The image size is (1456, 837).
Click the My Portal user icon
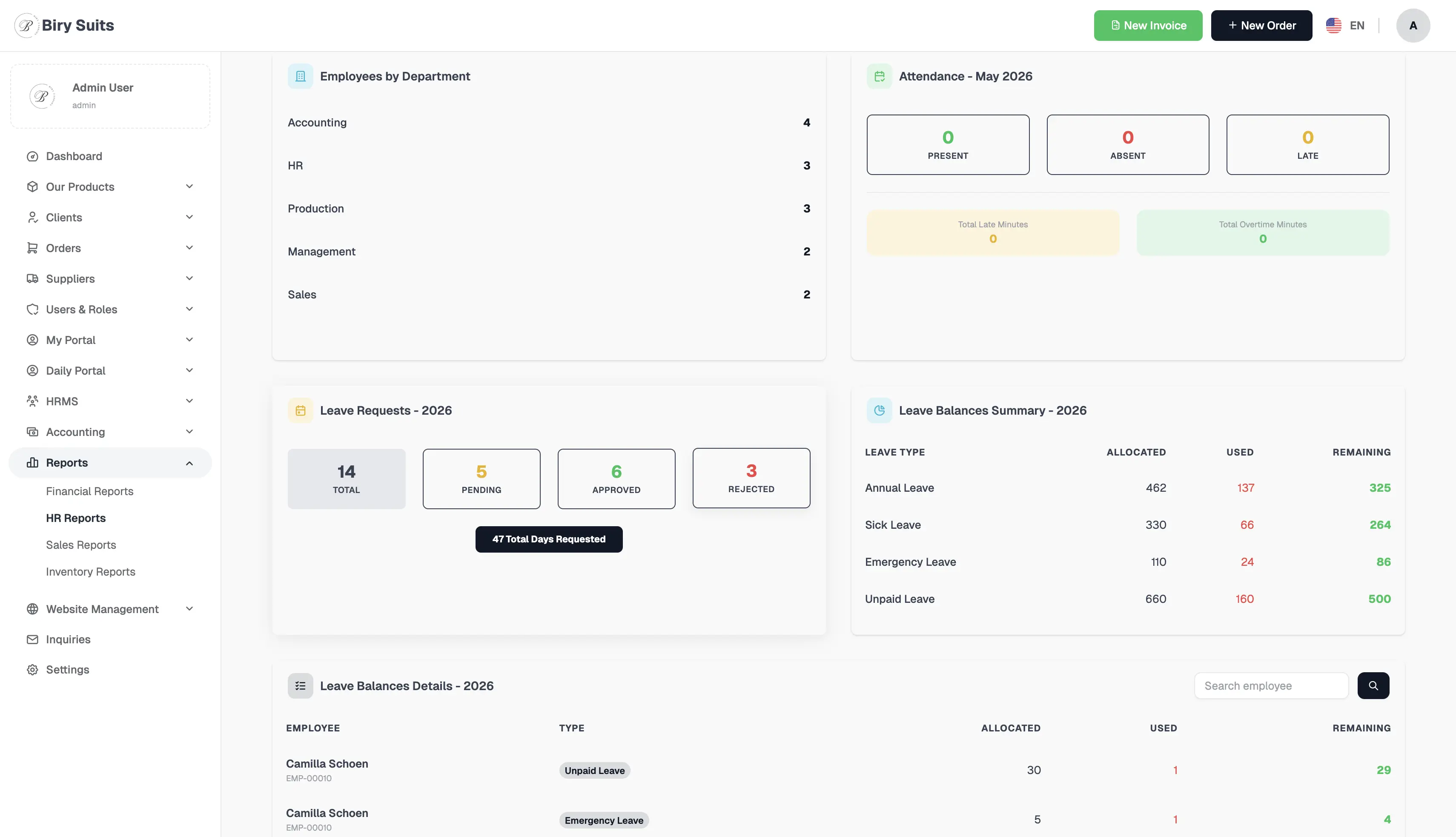click(x=33, y=340)
